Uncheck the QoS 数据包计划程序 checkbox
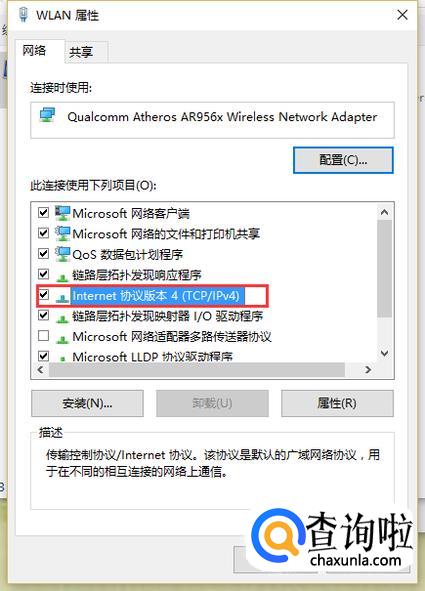The image size is (425, 591). (43, 253)
